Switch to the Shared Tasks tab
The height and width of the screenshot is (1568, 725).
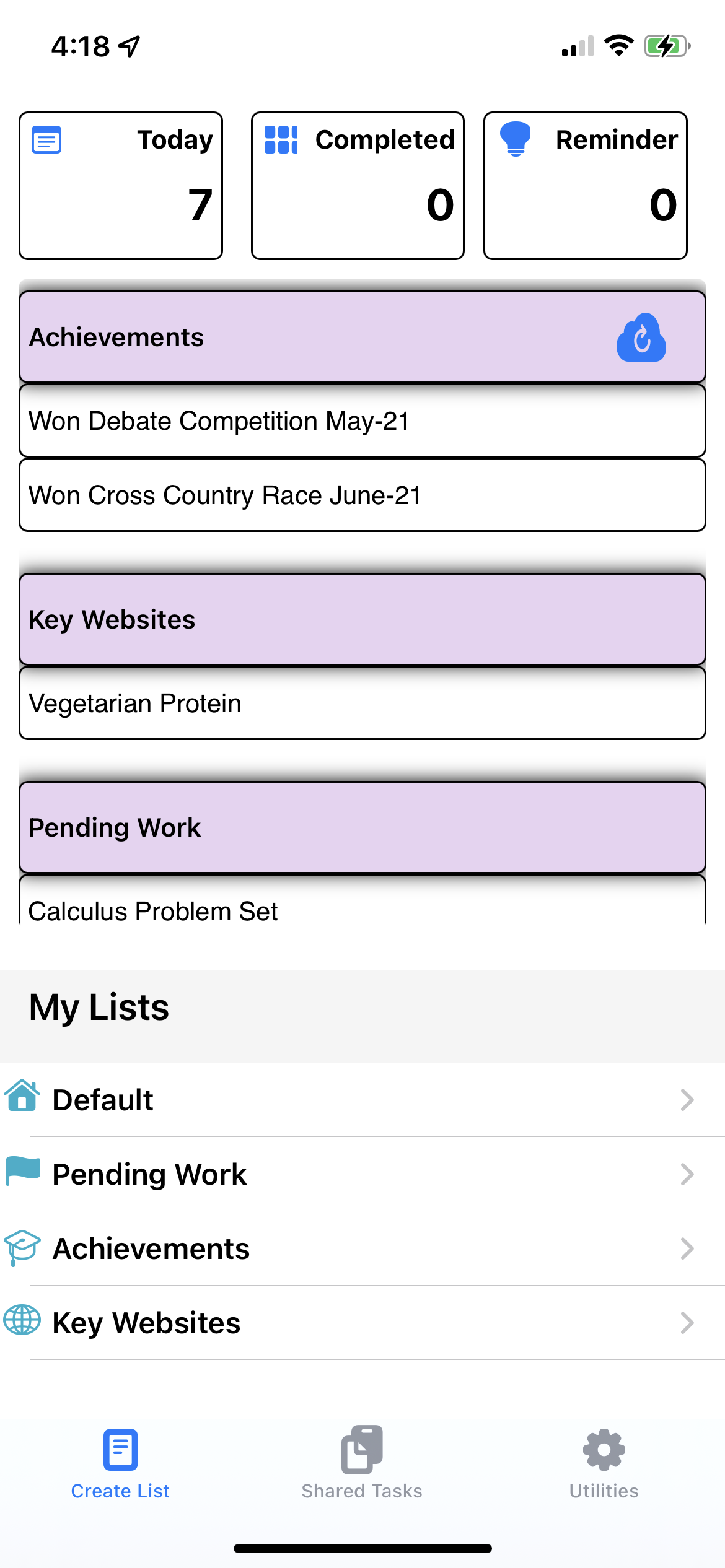point(362,1463)
